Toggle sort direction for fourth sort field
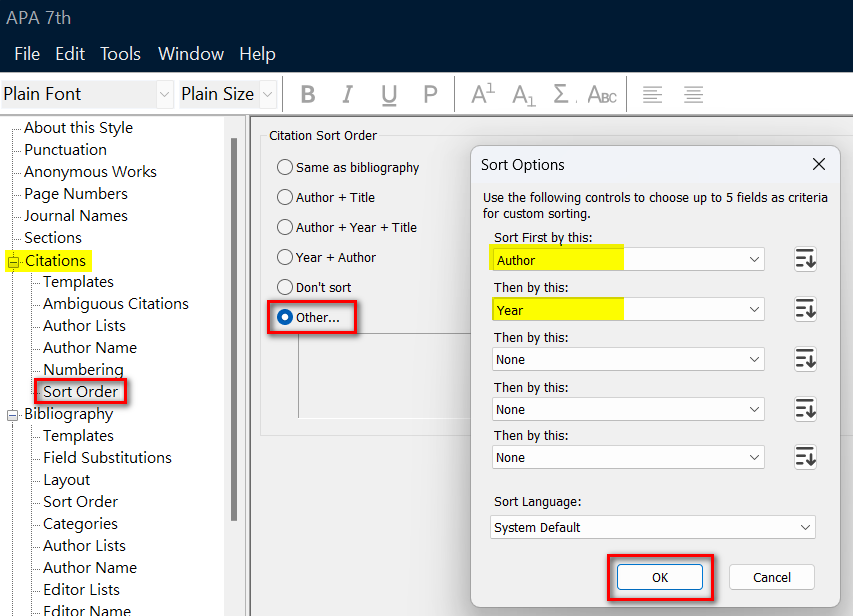 [805, 409]
